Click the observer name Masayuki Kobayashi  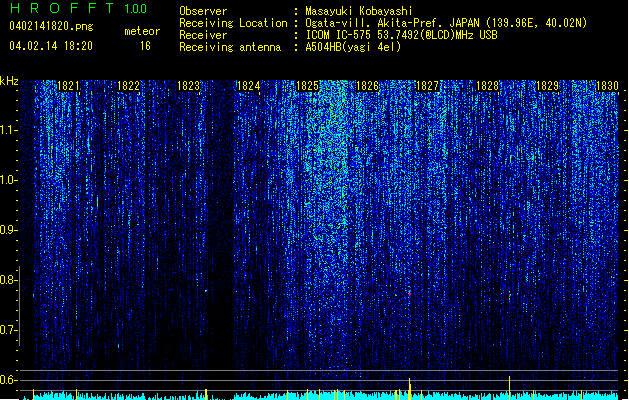(x=359, y=11)
